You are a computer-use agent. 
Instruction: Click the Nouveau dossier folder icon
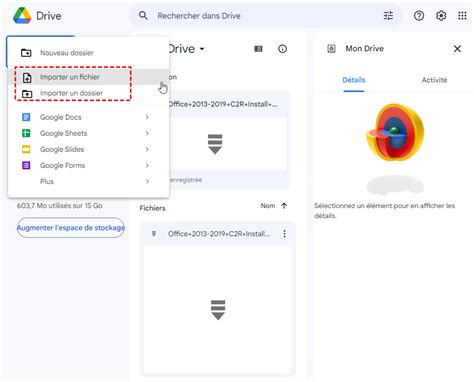click(x=26, y=53)
